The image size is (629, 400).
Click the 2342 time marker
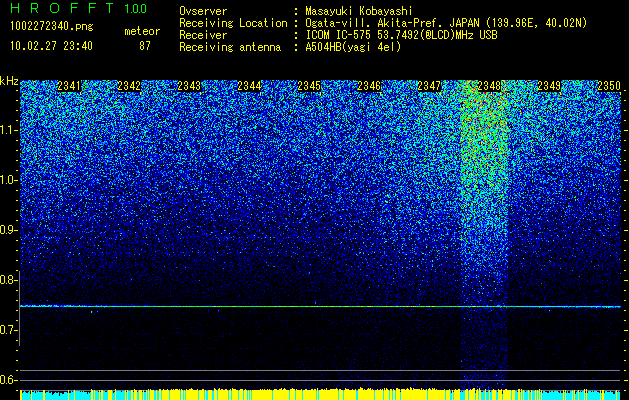coord(129,86)
